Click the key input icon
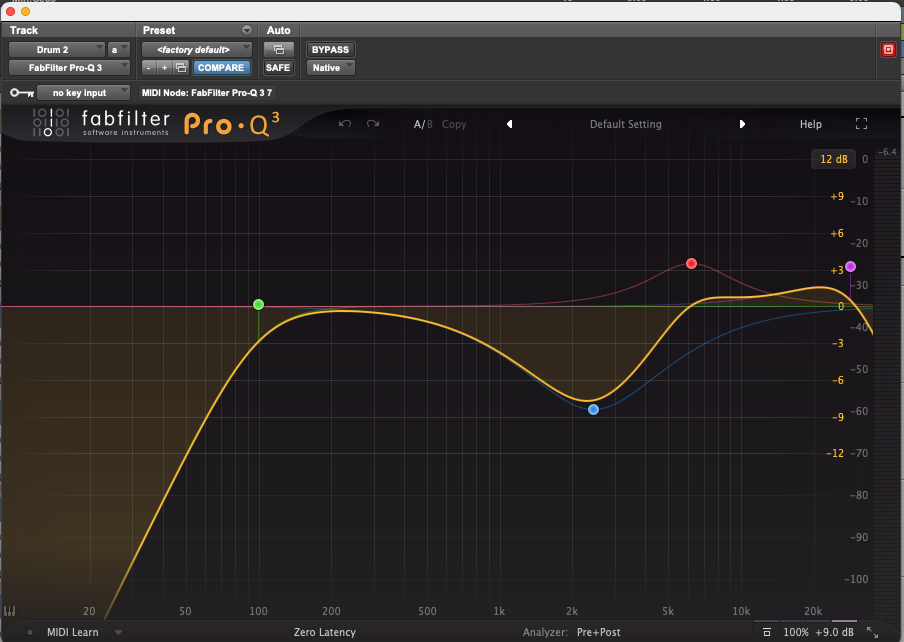Screen dimensions: 904x642 pyautogui.click(x=22, y=92)
